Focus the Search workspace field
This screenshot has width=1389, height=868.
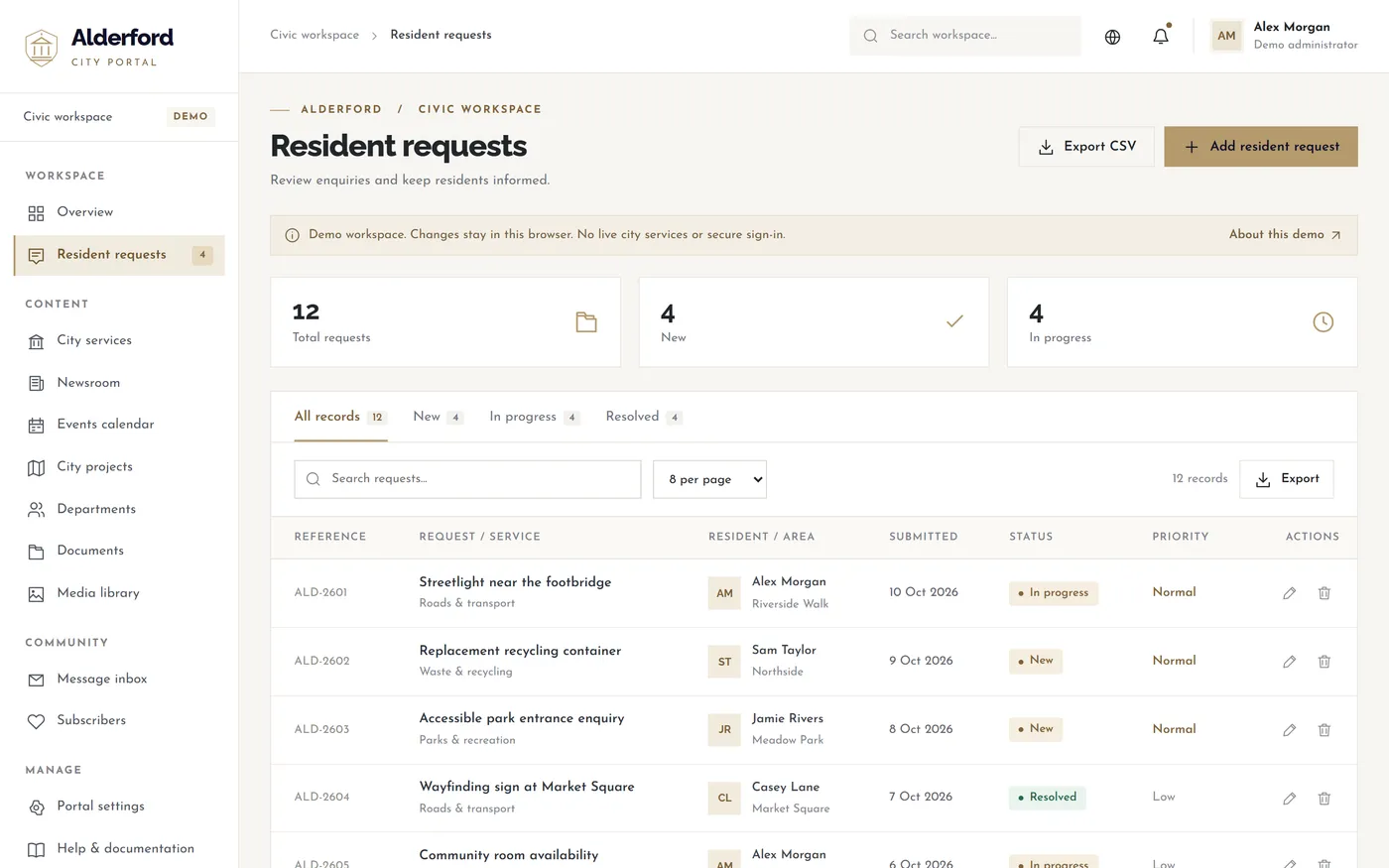[x=965, y=36]
